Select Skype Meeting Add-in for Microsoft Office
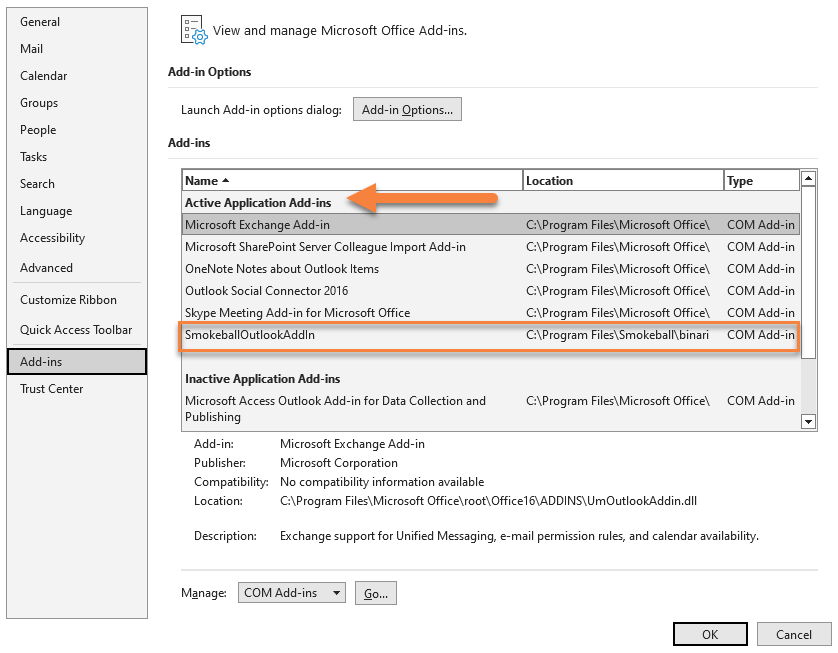Viewport: 838px width, 653px height. (x=491, y=313)
